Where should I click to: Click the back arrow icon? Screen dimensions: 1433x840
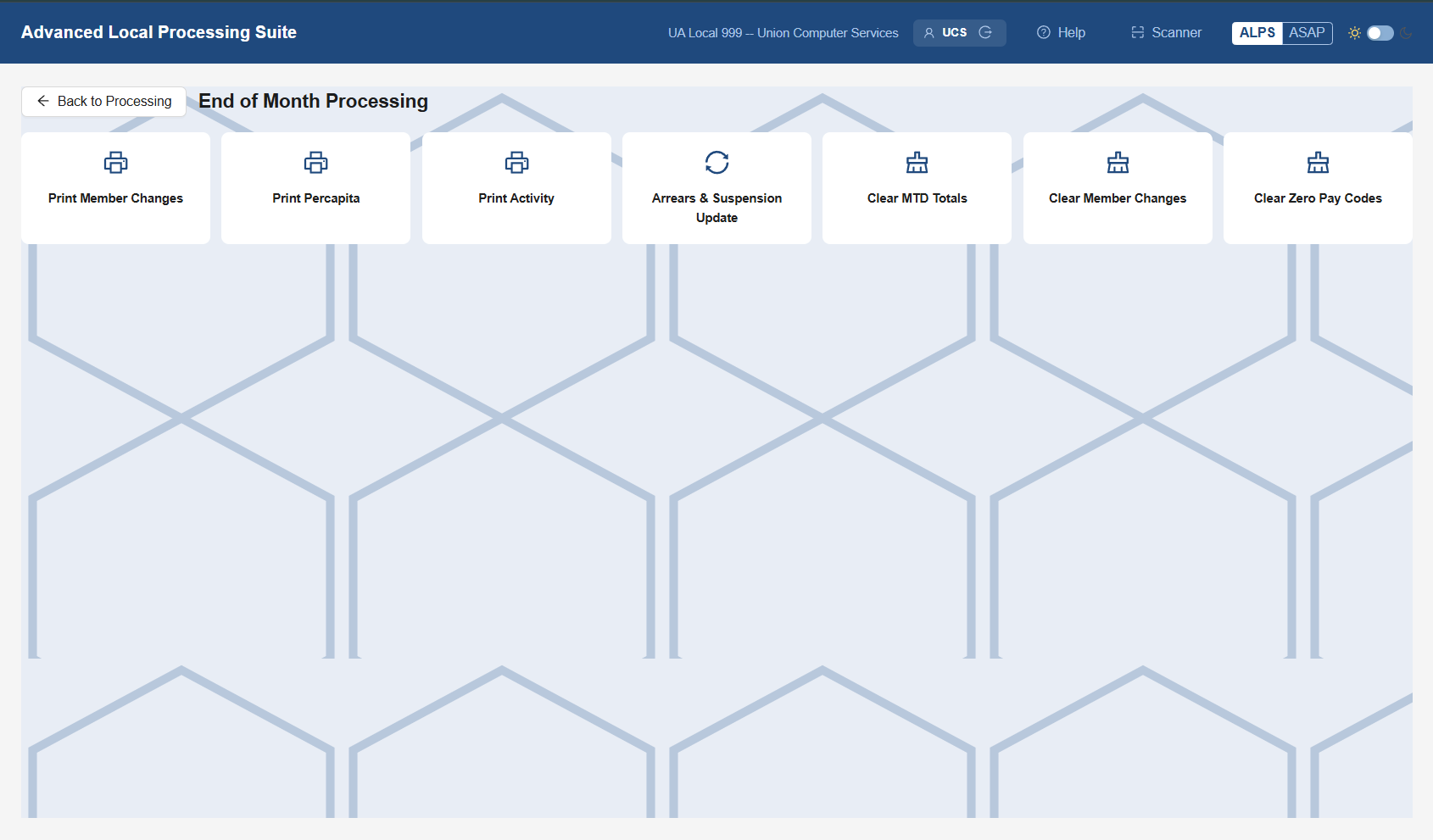(x=42, y=101)
